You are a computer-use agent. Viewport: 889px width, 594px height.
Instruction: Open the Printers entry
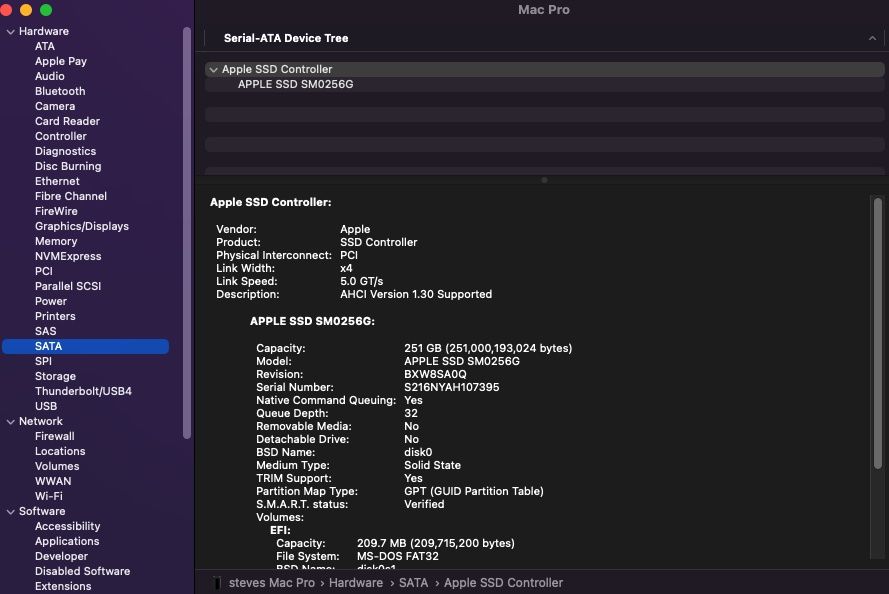(x=55, y=316)
